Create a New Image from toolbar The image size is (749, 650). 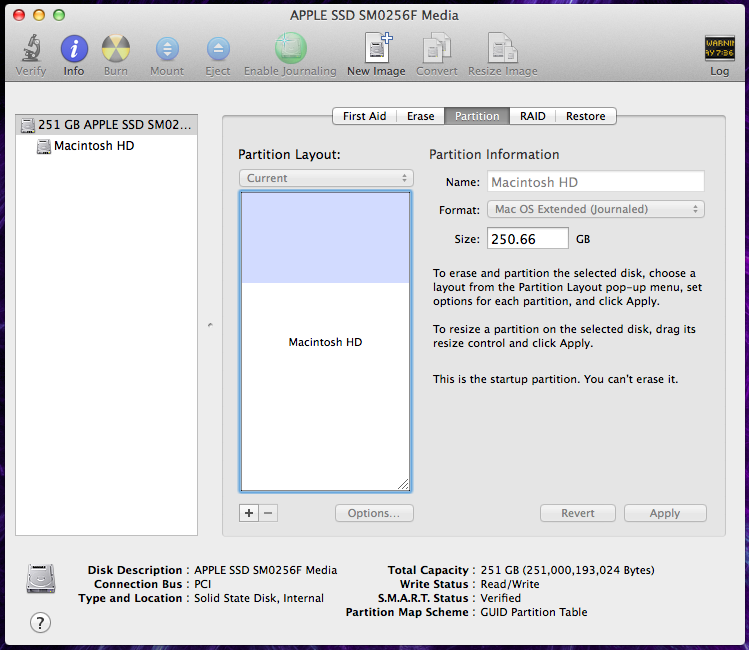coord(376,49)
